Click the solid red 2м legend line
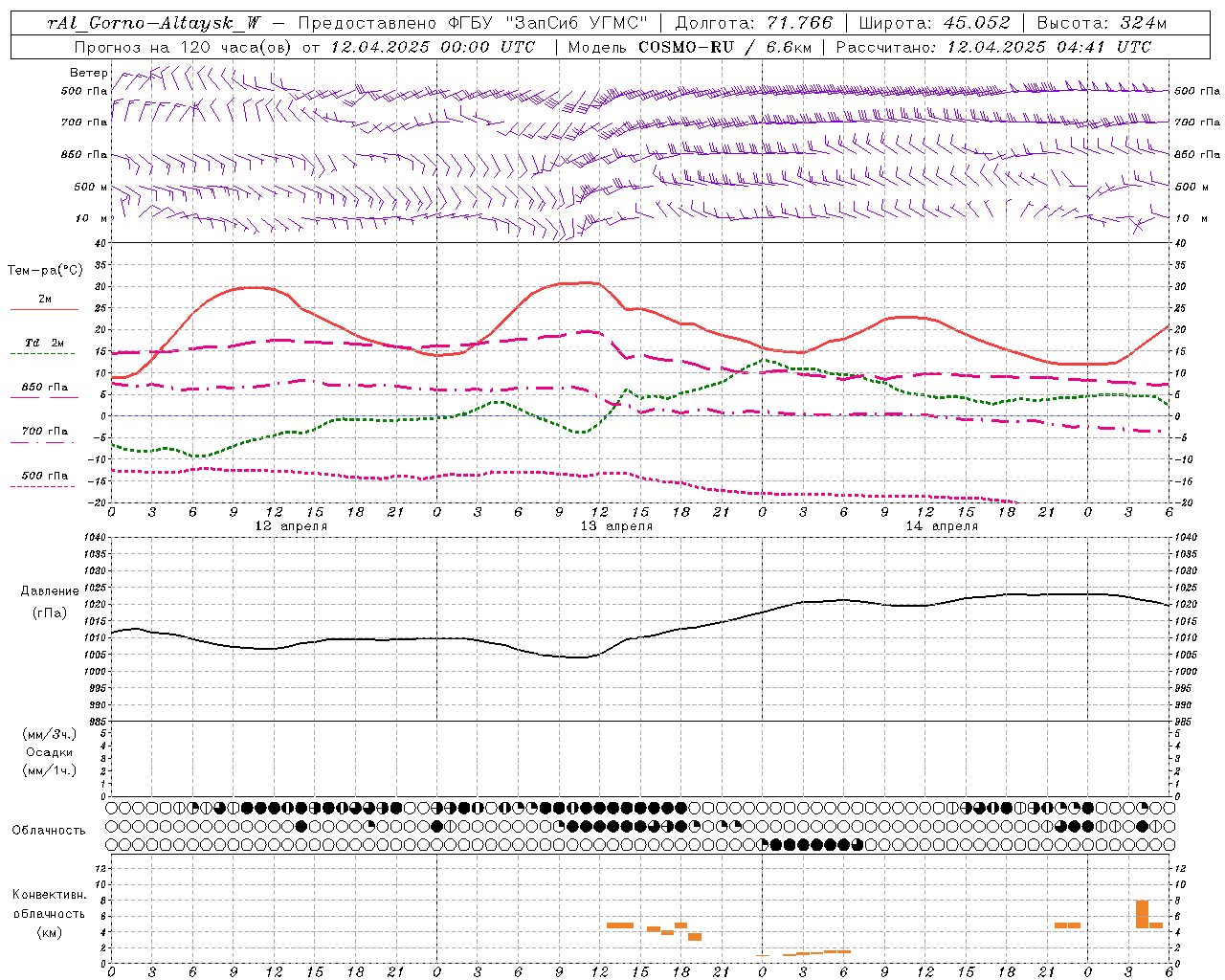The image size is (1225, 980). click(44, 309)
